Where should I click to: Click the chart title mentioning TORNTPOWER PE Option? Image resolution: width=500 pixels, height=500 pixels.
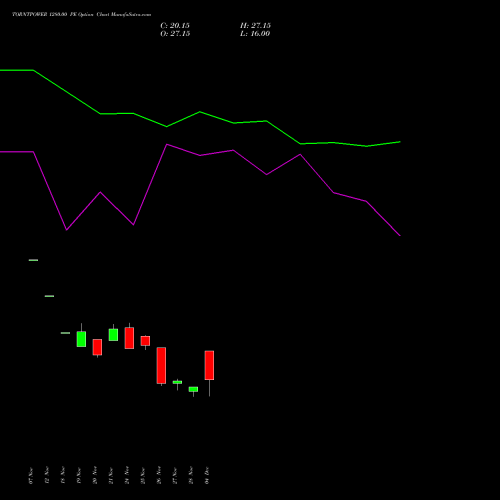(x=82, y=15)
